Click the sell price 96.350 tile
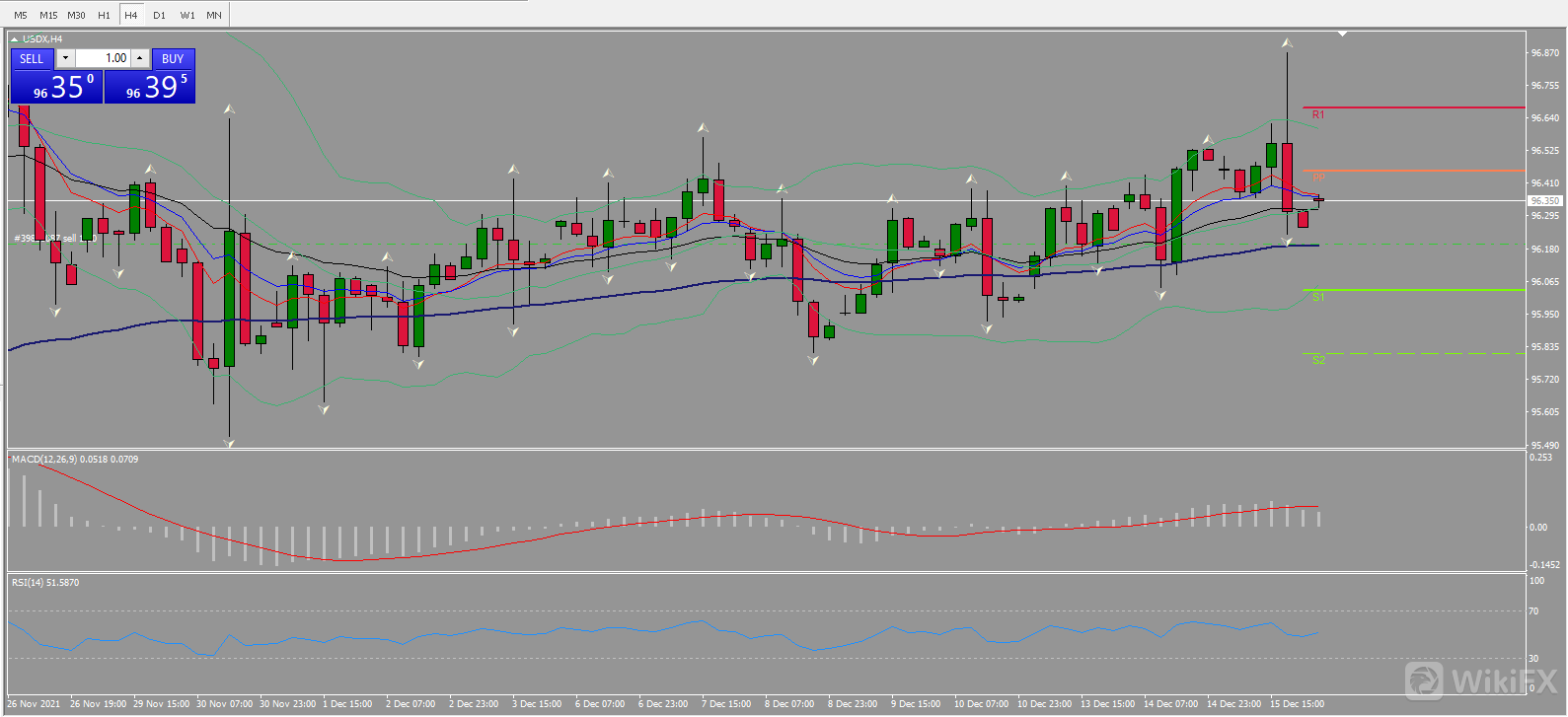The image size is (1568, 717). click(x=56, y=87)
